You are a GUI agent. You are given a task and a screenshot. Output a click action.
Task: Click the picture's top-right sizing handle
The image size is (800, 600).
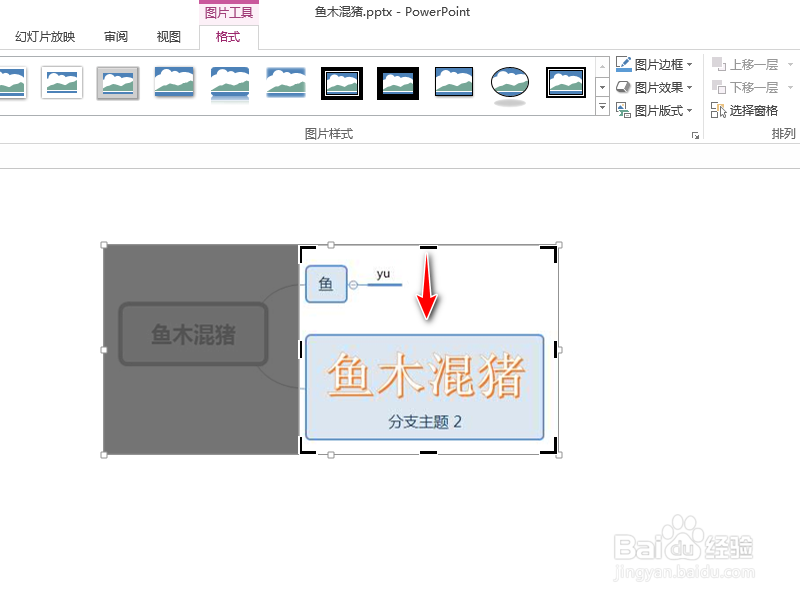(x=559, y=245)
